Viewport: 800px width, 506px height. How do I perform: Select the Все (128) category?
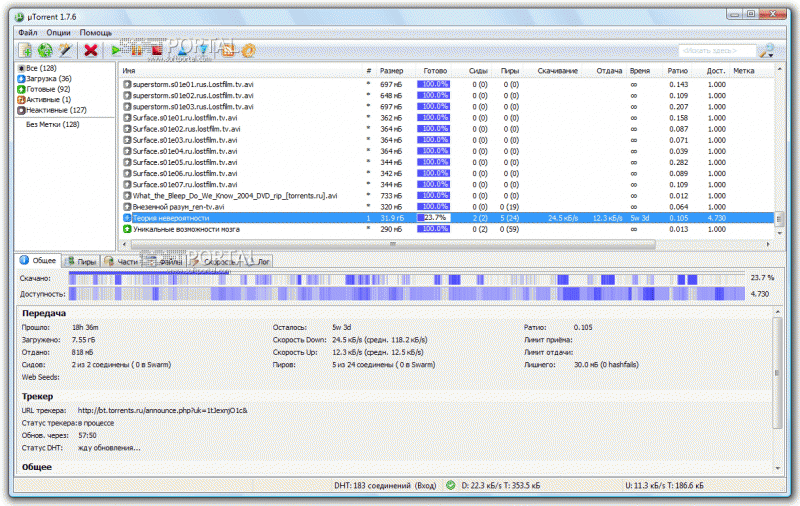(37, 68)
